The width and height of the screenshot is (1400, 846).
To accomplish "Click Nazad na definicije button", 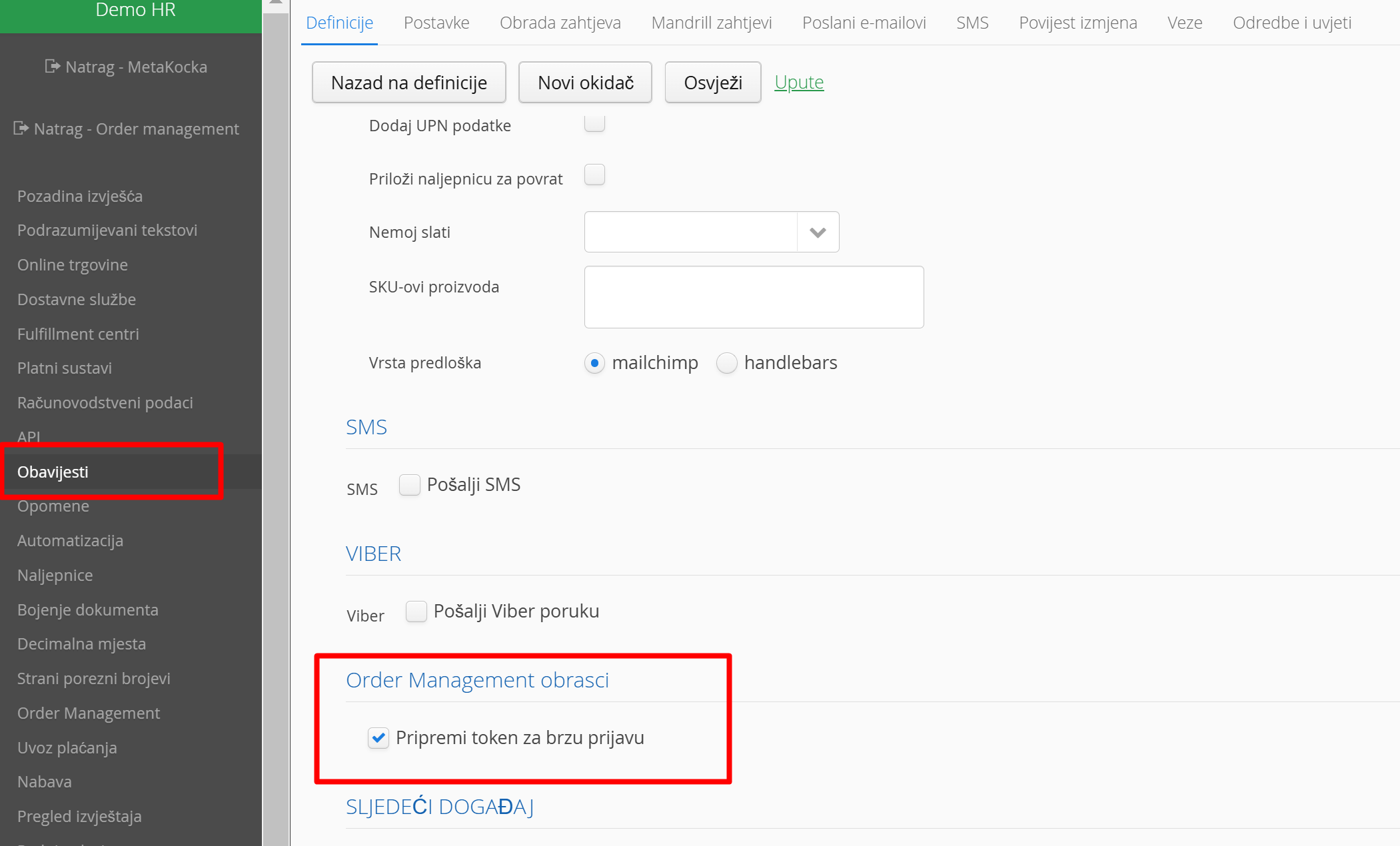I will coord(408,83).
